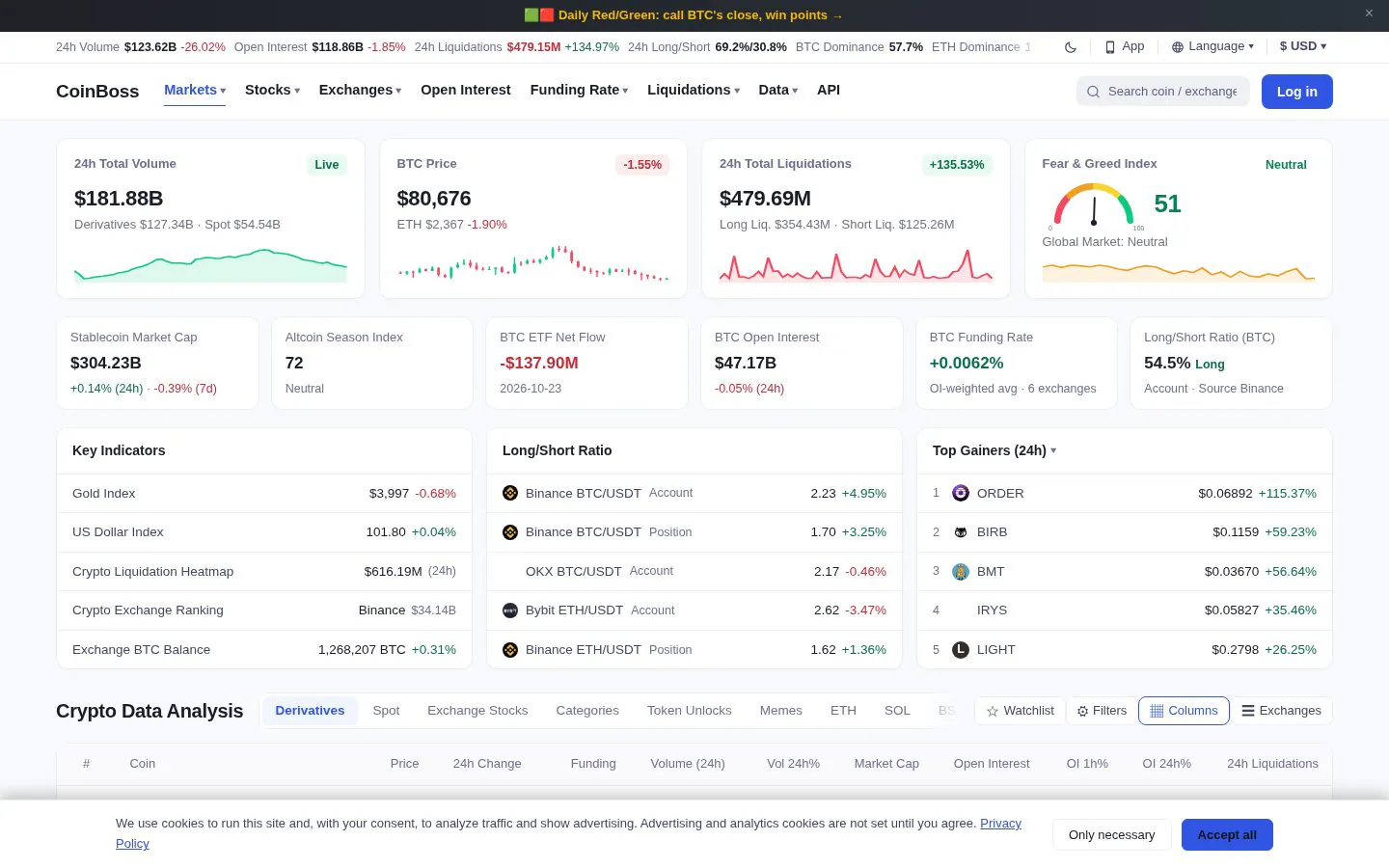Expand the Exchanges nav menu
Screen dimensions: 1389x868
(360, 90)
